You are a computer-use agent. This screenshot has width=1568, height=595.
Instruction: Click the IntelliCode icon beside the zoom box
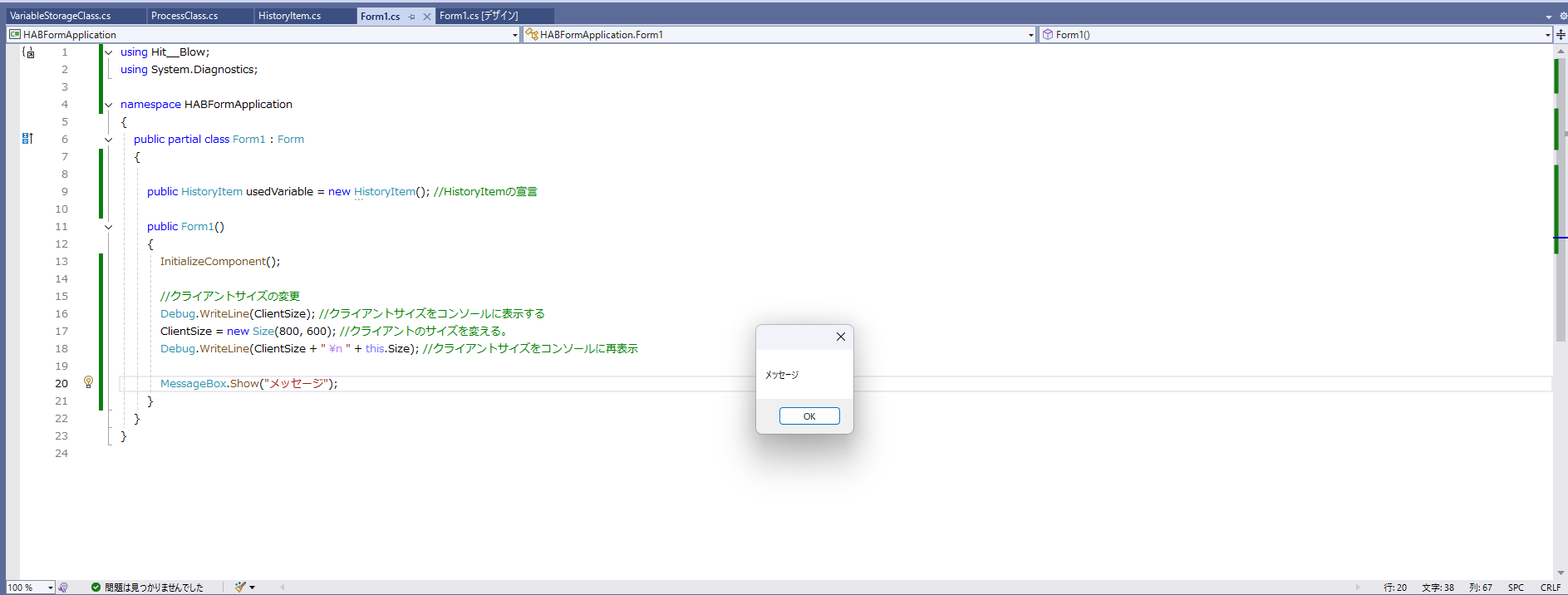pos(63,588)
